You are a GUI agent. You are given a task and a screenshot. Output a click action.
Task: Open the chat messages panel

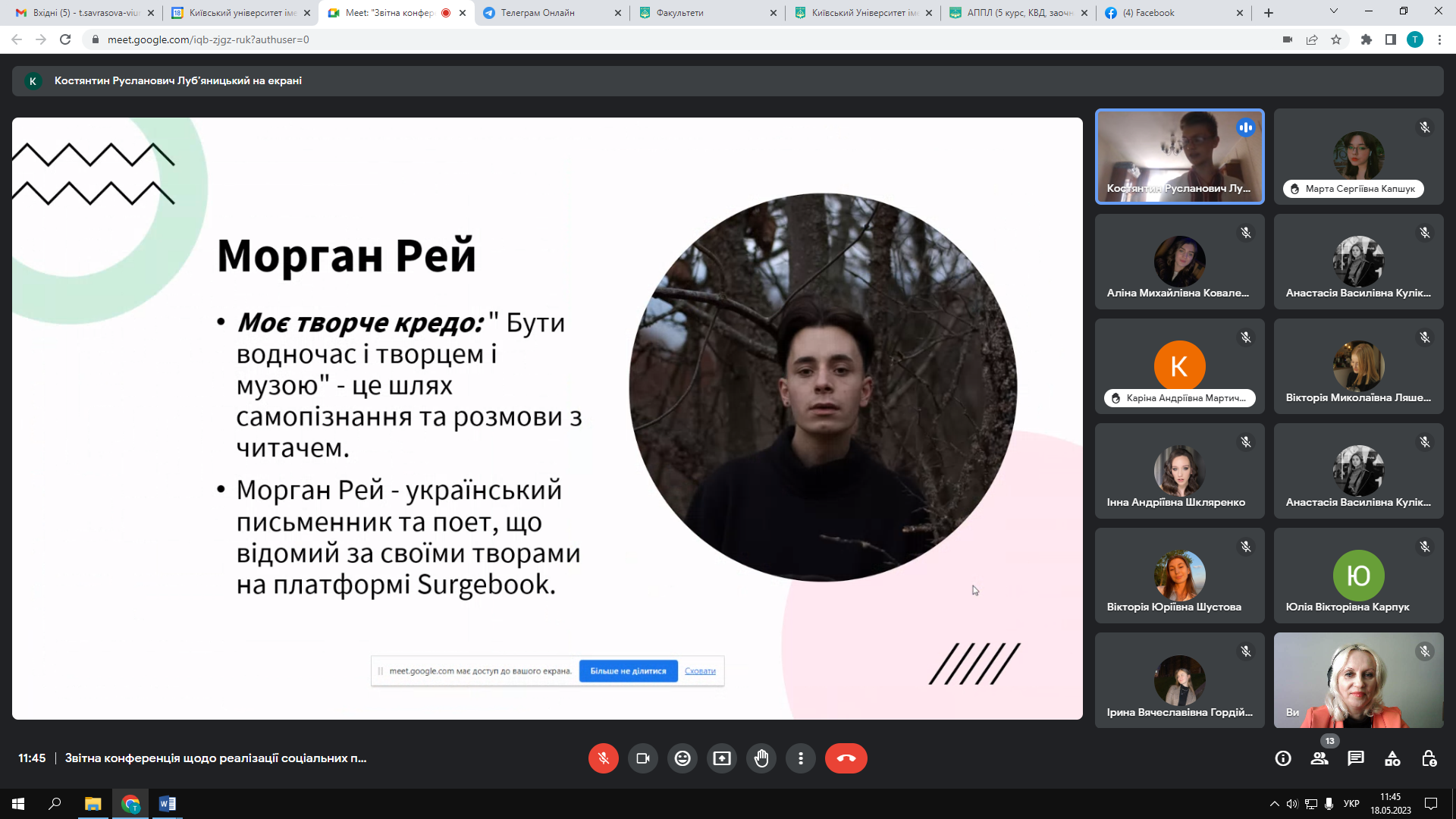1356,758
